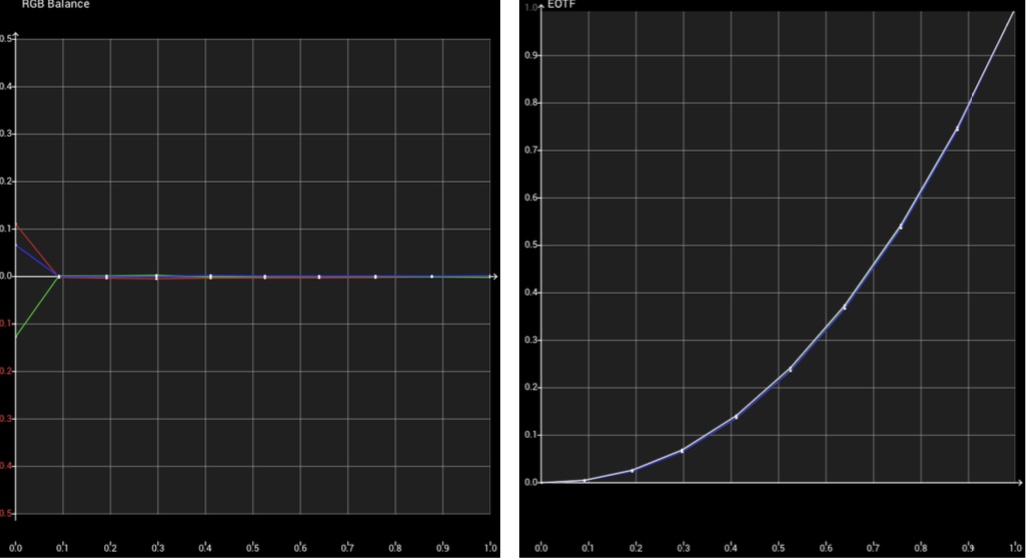Pick the EOTF measurement point near 0.75 output
This screenshot has height=560, width=1028.
click(957, 129)
